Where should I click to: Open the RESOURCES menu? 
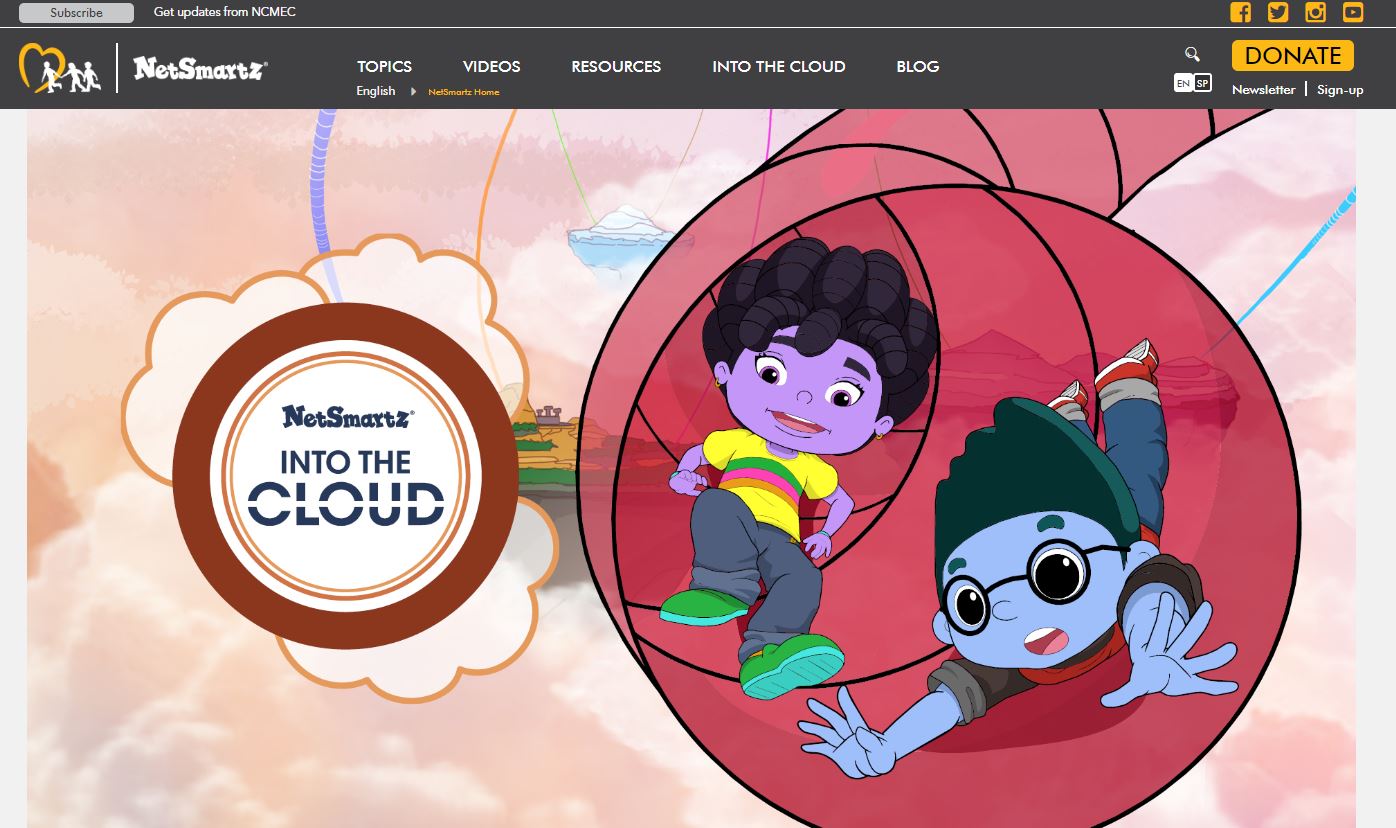tap(616, 66)
